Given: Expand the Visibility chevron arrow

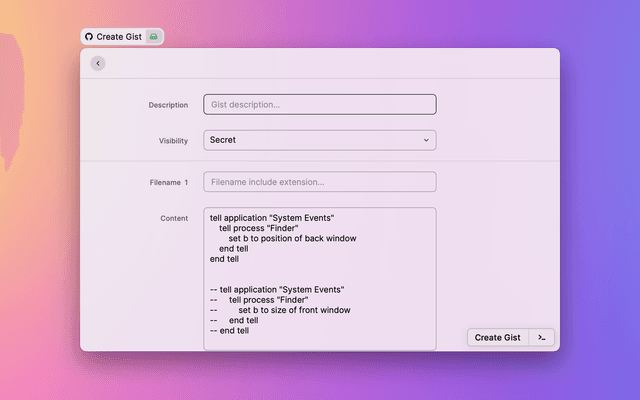Looking at the screenshot, I should tap(426, 141).
